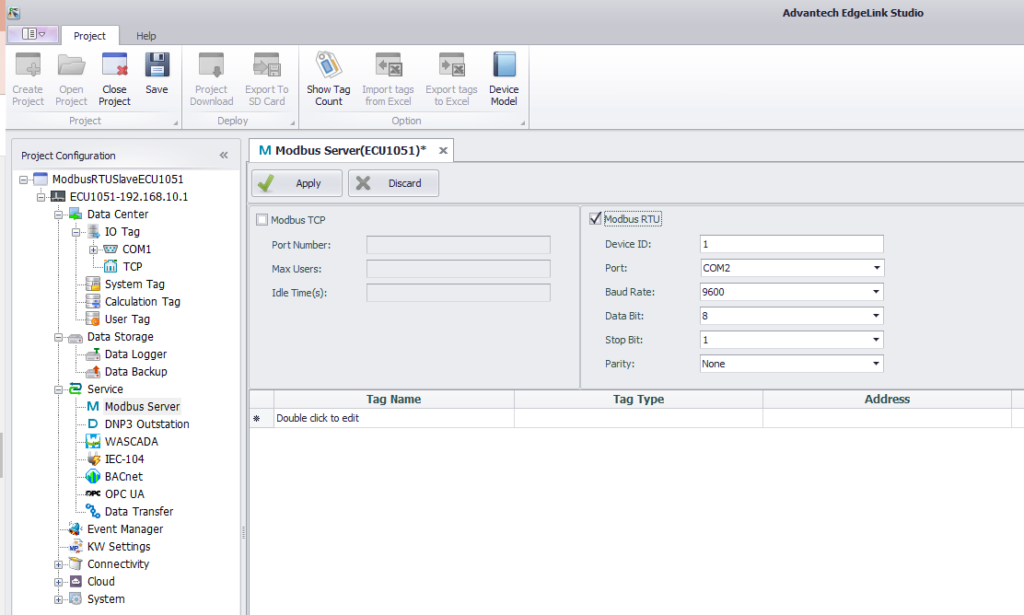Enable the Modbus TCP checkbox

click(x=262, y=220)
